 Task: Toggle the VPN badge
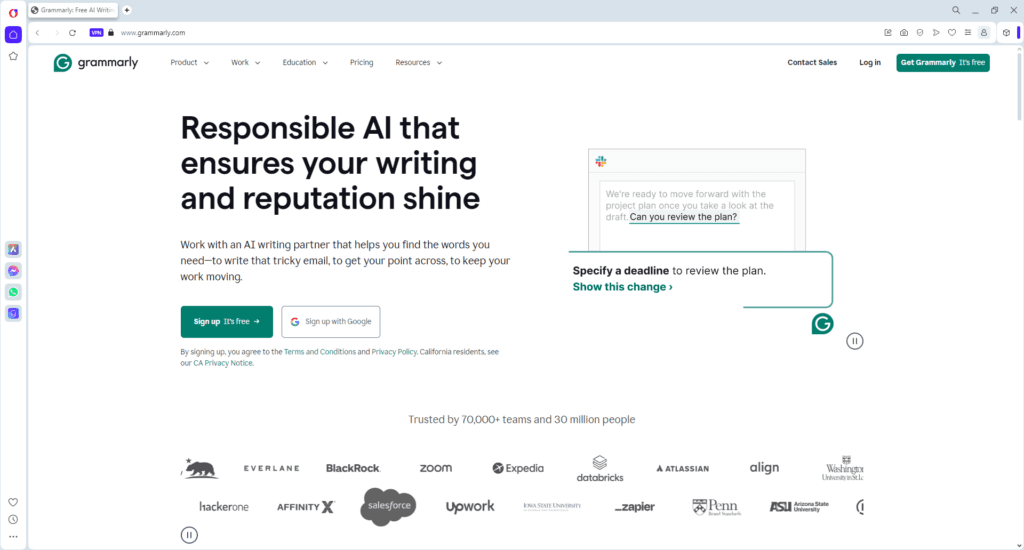(x=97, y=33)
